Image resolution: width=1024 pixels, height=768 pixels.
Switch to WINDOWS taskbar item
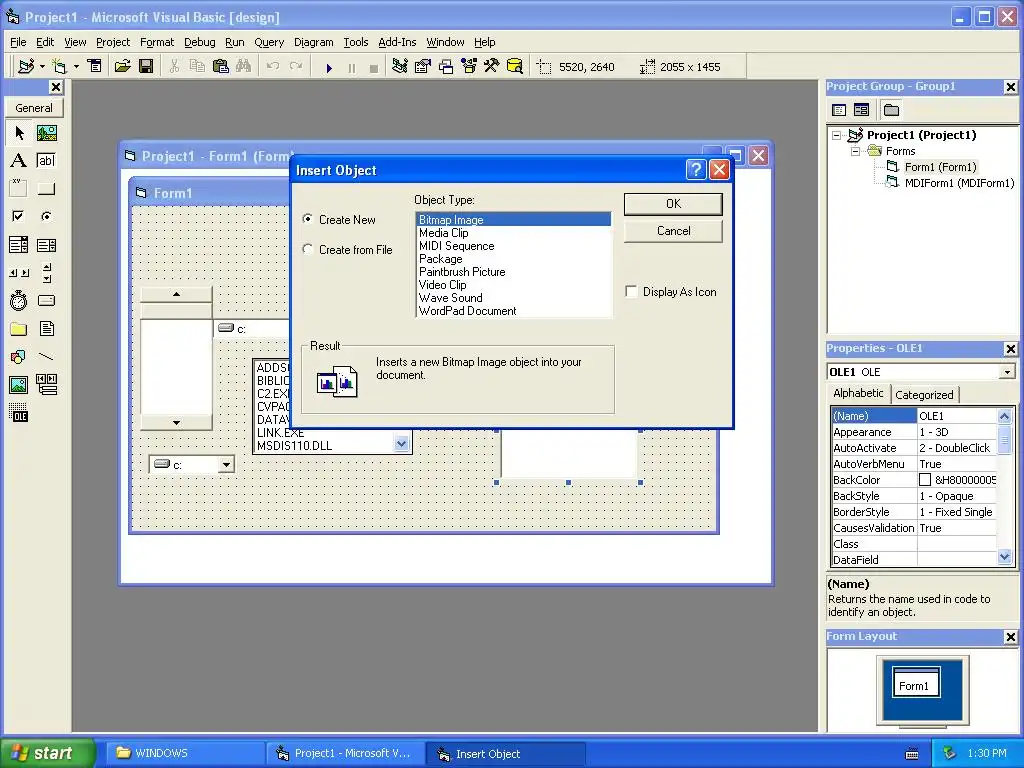(185, 753)
